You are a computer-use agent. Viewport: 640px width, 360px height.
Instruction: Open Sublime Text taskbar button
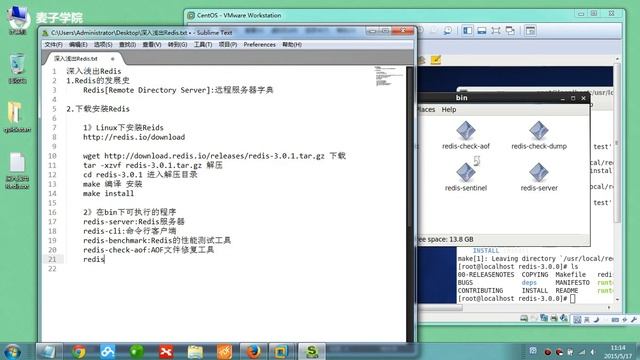pos(312,352)
